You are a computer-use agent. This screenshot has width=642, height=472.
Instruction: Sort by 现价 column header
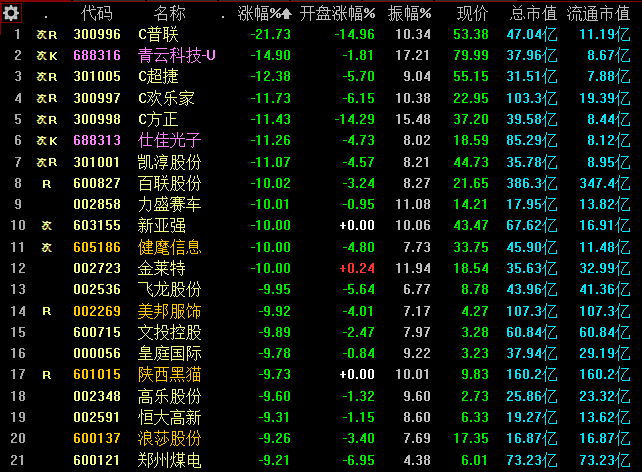472,14
